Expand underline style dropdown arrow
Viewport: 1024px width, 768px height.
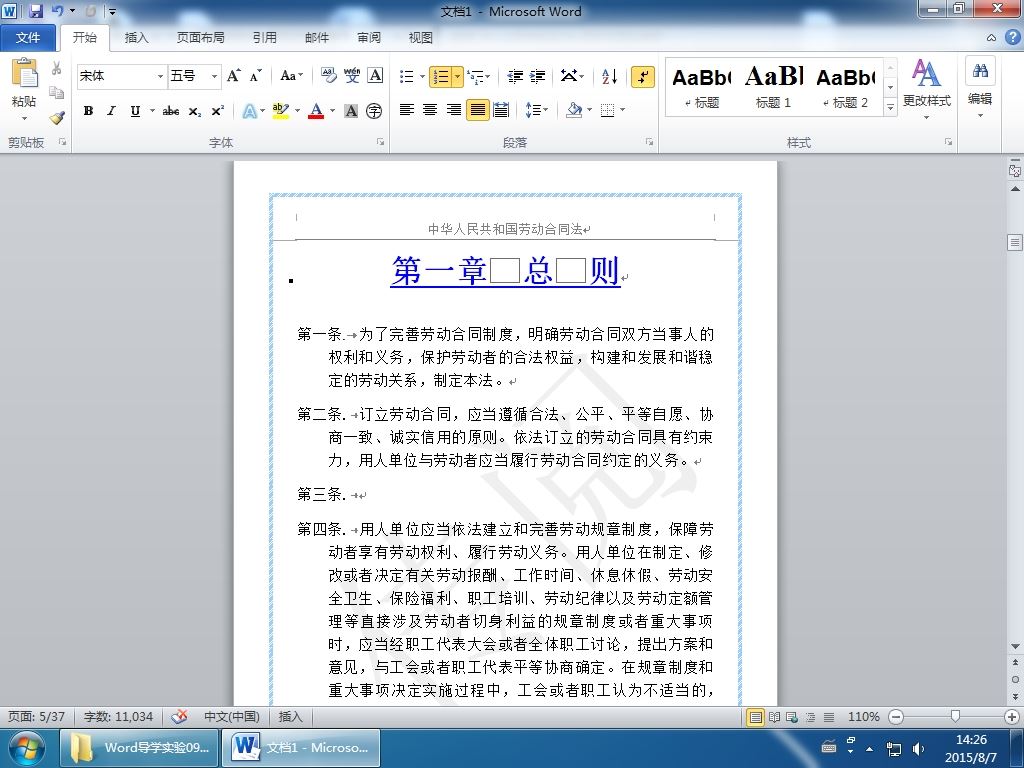pos(152,111)
